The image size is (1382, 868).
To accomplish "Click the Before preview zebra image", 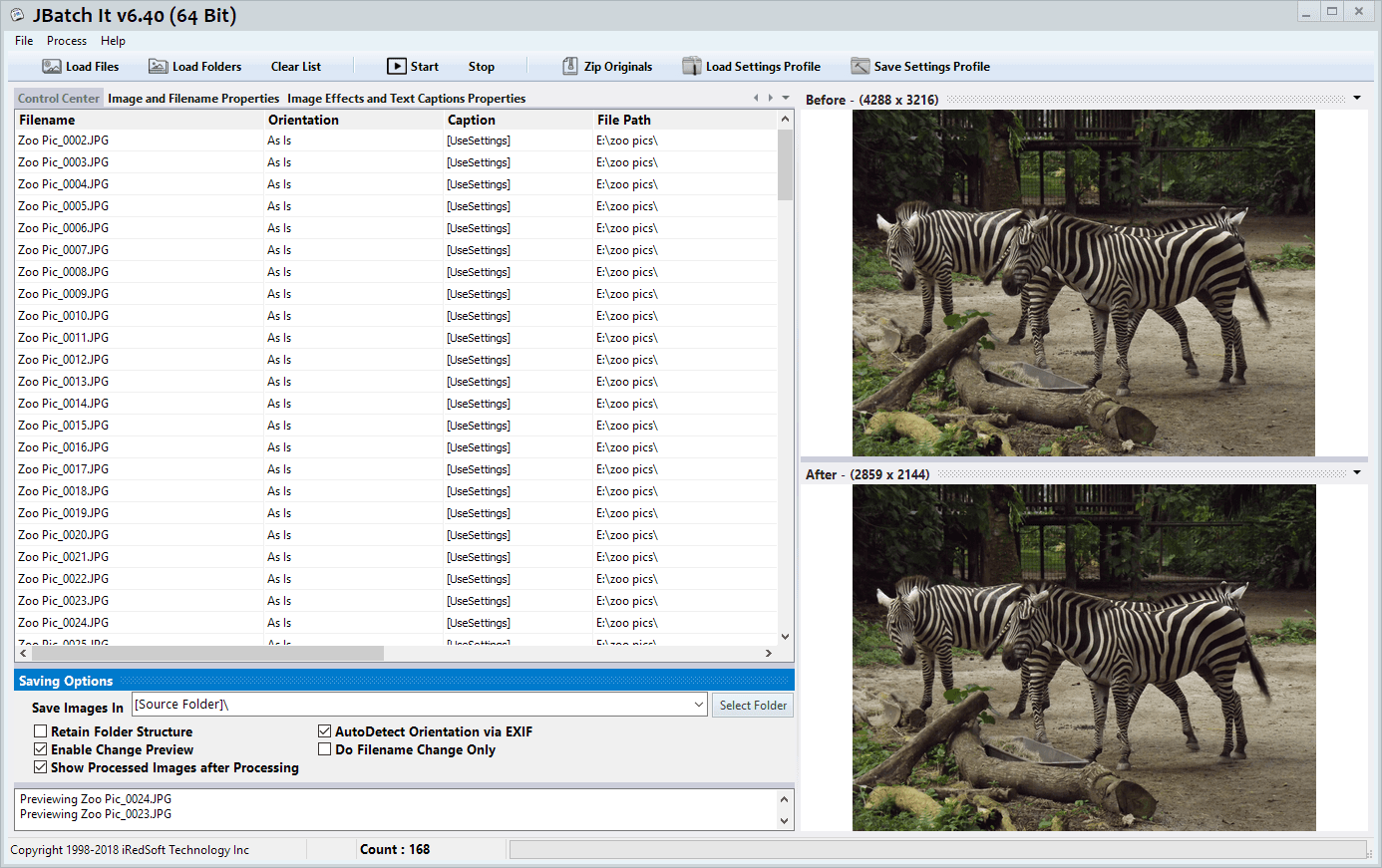I will 1084,283.
